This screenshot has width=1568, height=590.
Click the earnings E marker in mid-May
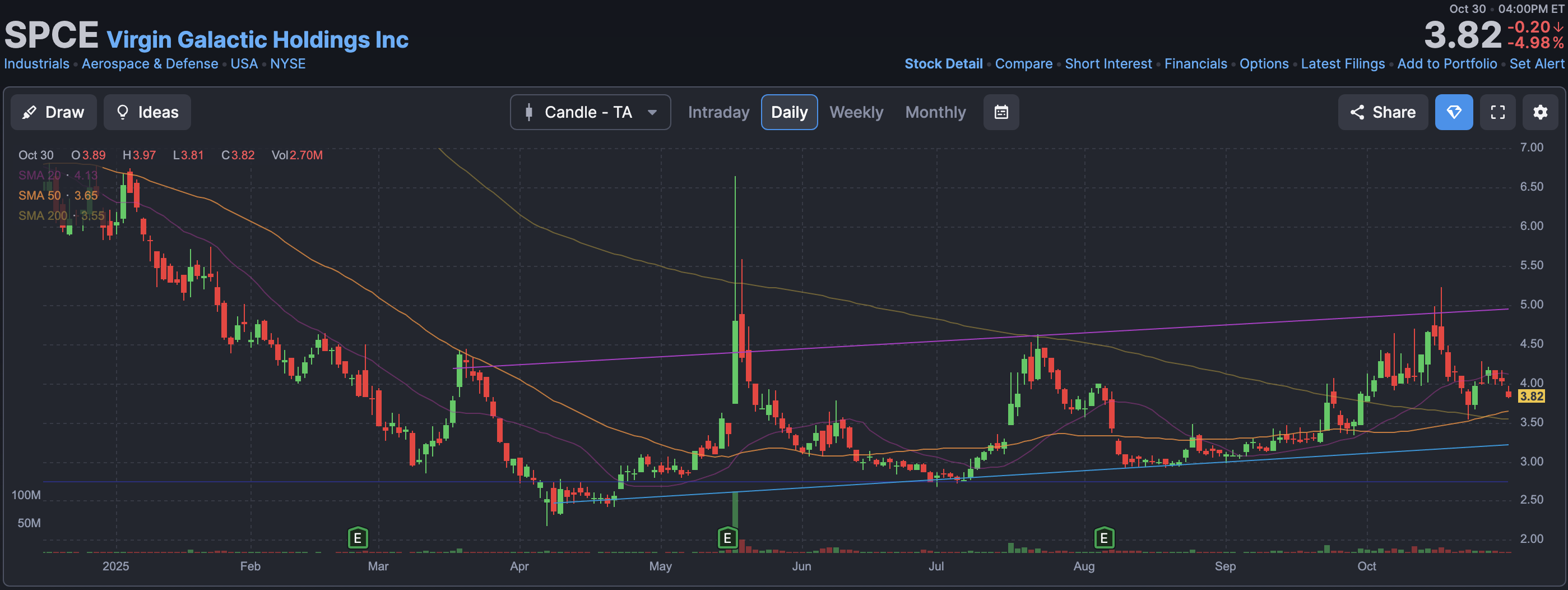(727, 538)
